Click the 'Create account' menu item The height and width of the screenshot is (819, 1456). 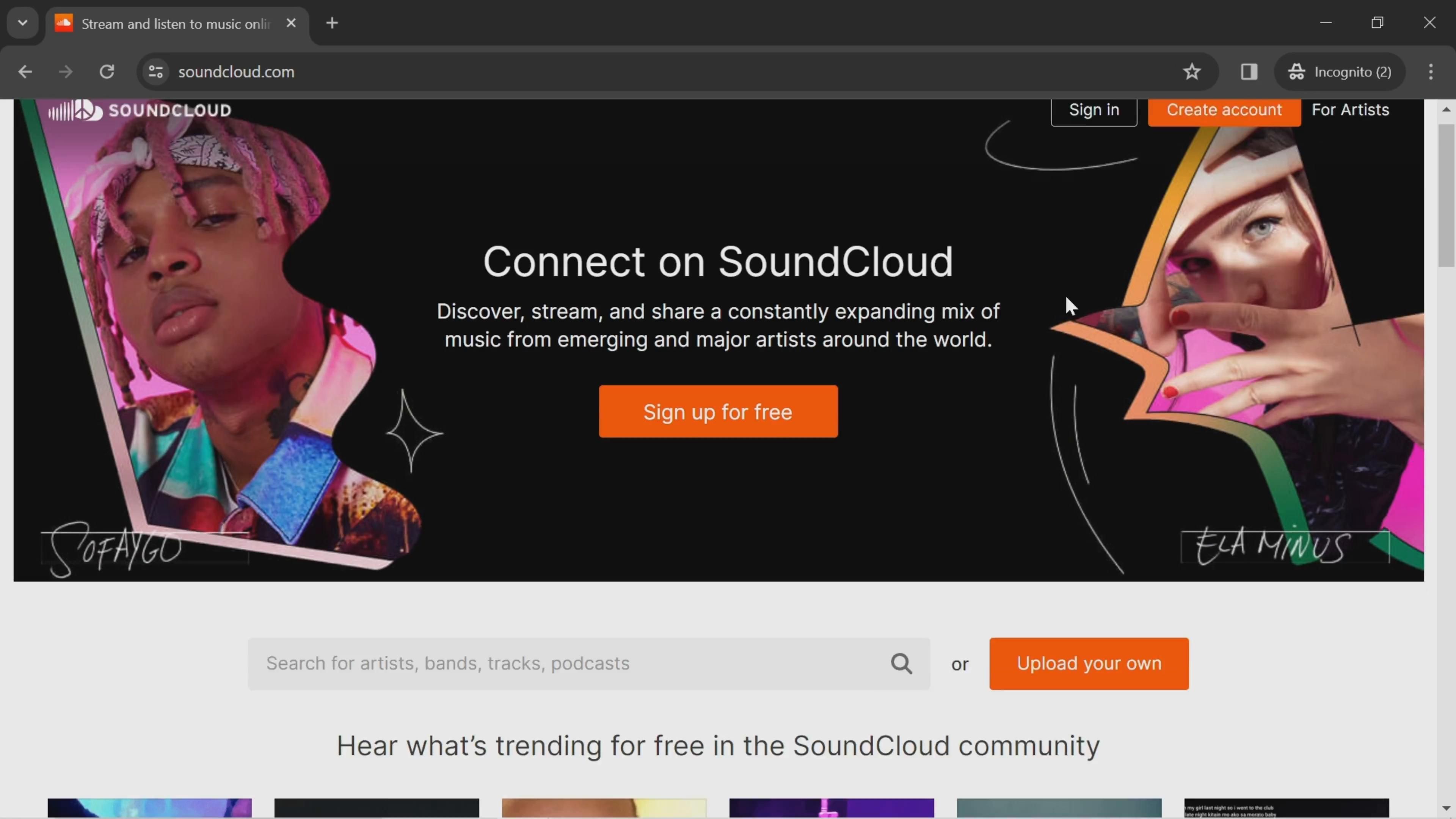[1224, 109]
